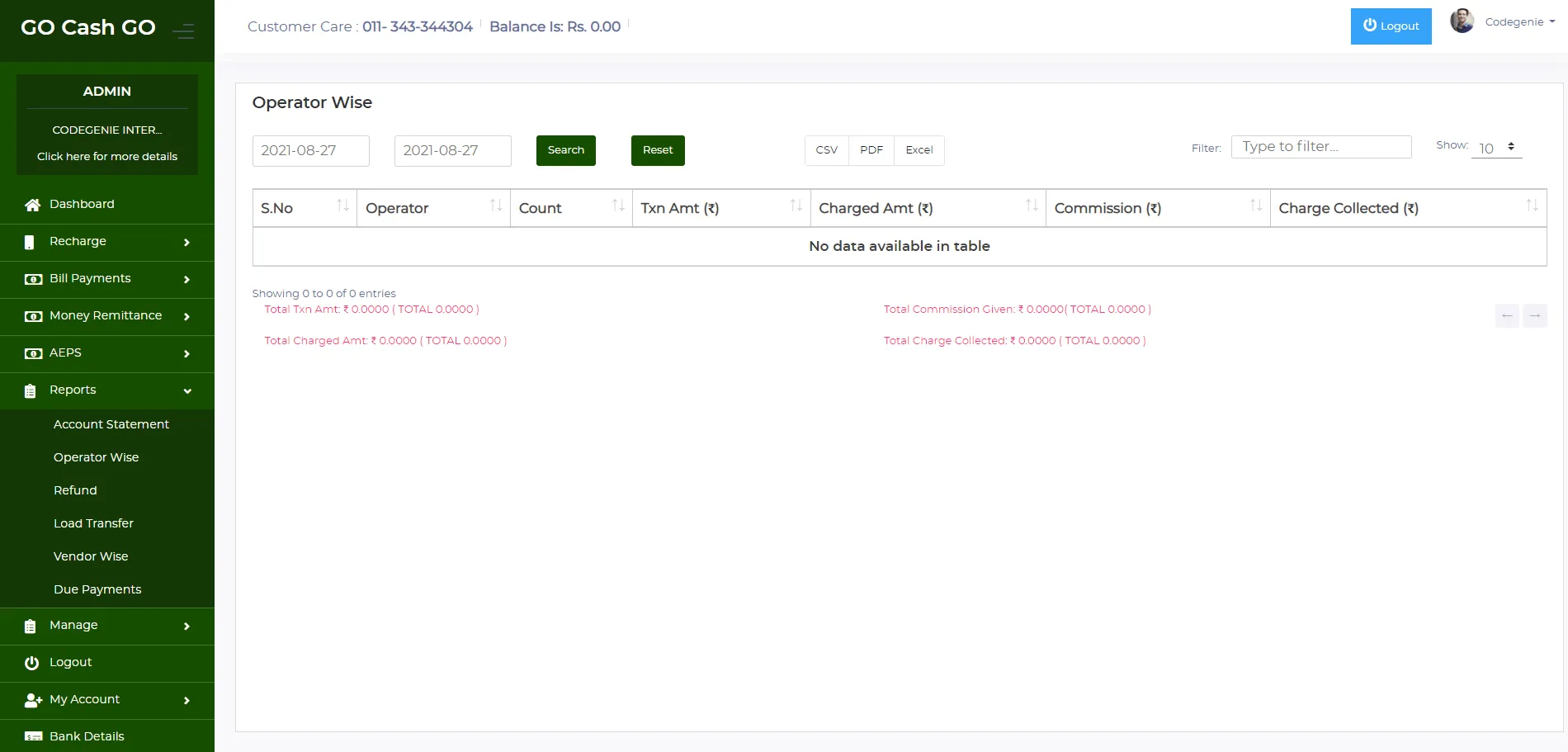Screen dimensions: 1568x752
Task: Click the Manage clipboard icon
Action: point(31,626)
